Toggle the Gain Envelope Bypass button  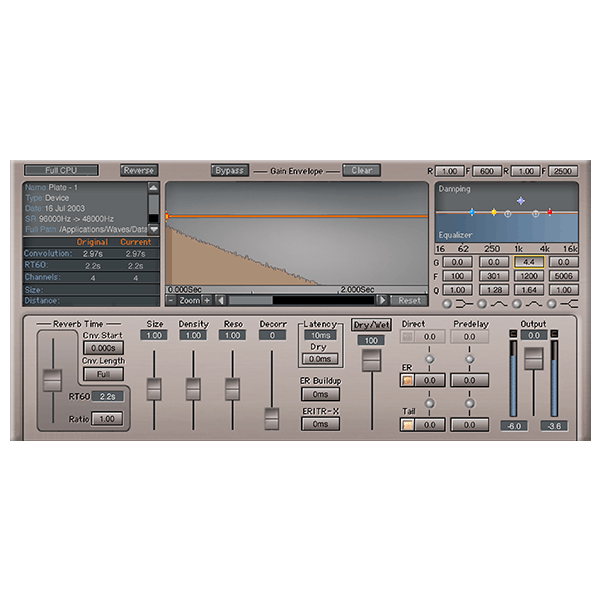pos(230,170)
